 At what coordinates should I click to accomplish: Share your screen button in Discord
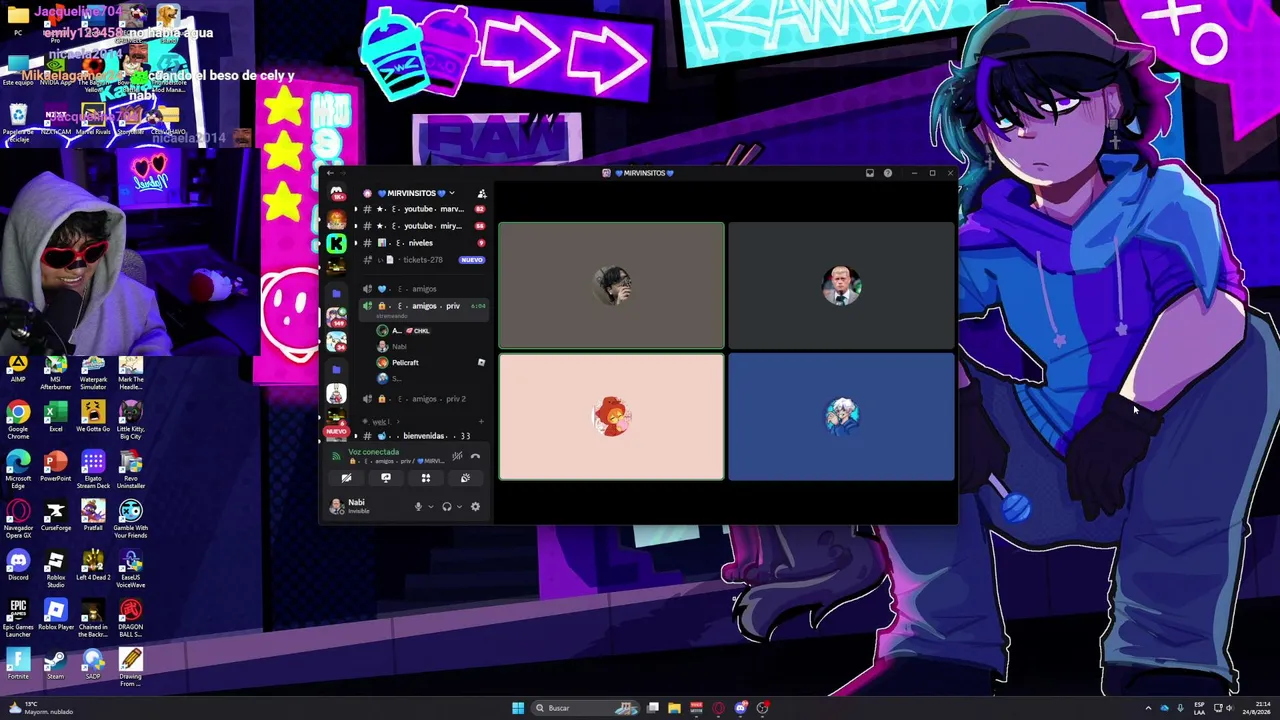tap(386, 478)
